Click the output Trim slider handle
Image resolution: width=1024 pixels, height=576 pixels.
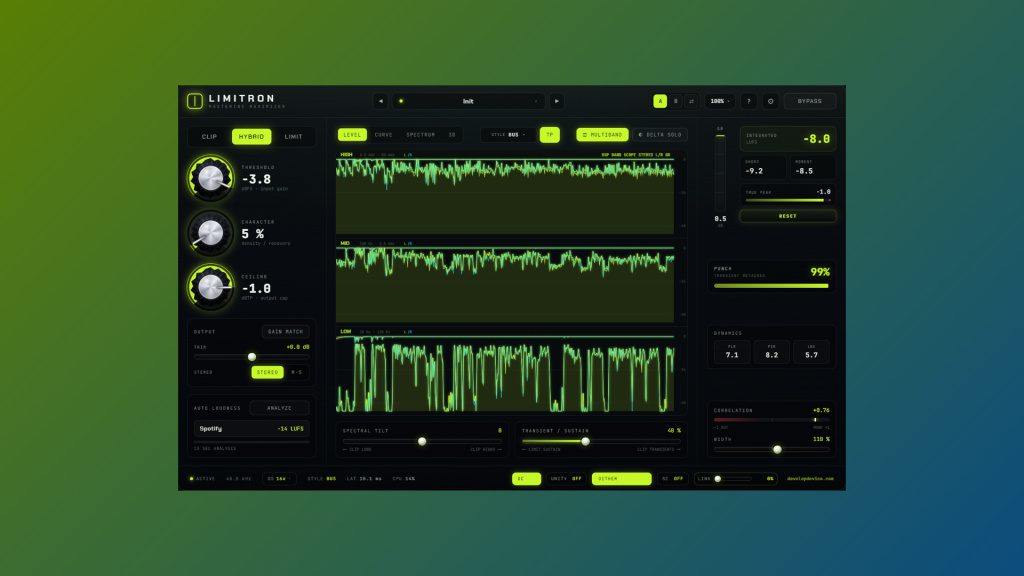tap(252, 357)
